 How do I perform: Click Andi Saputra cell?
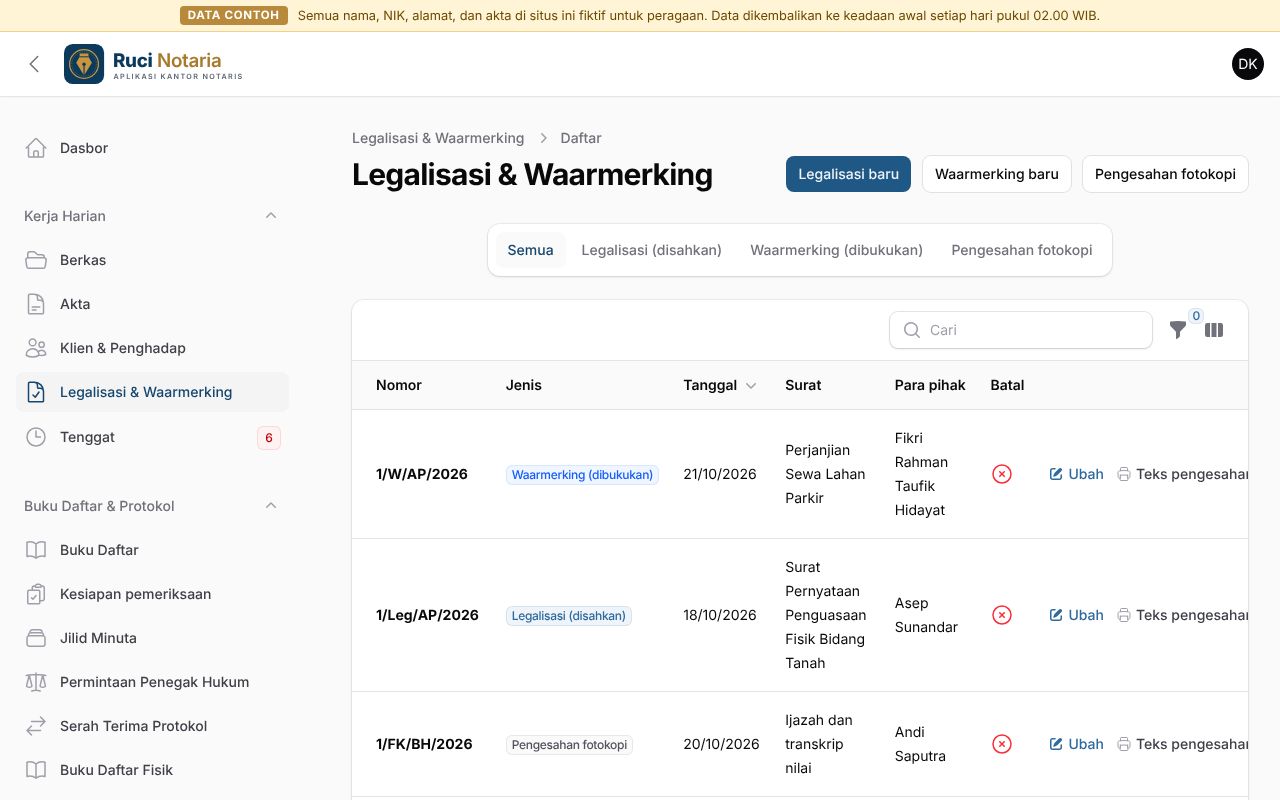920,744
